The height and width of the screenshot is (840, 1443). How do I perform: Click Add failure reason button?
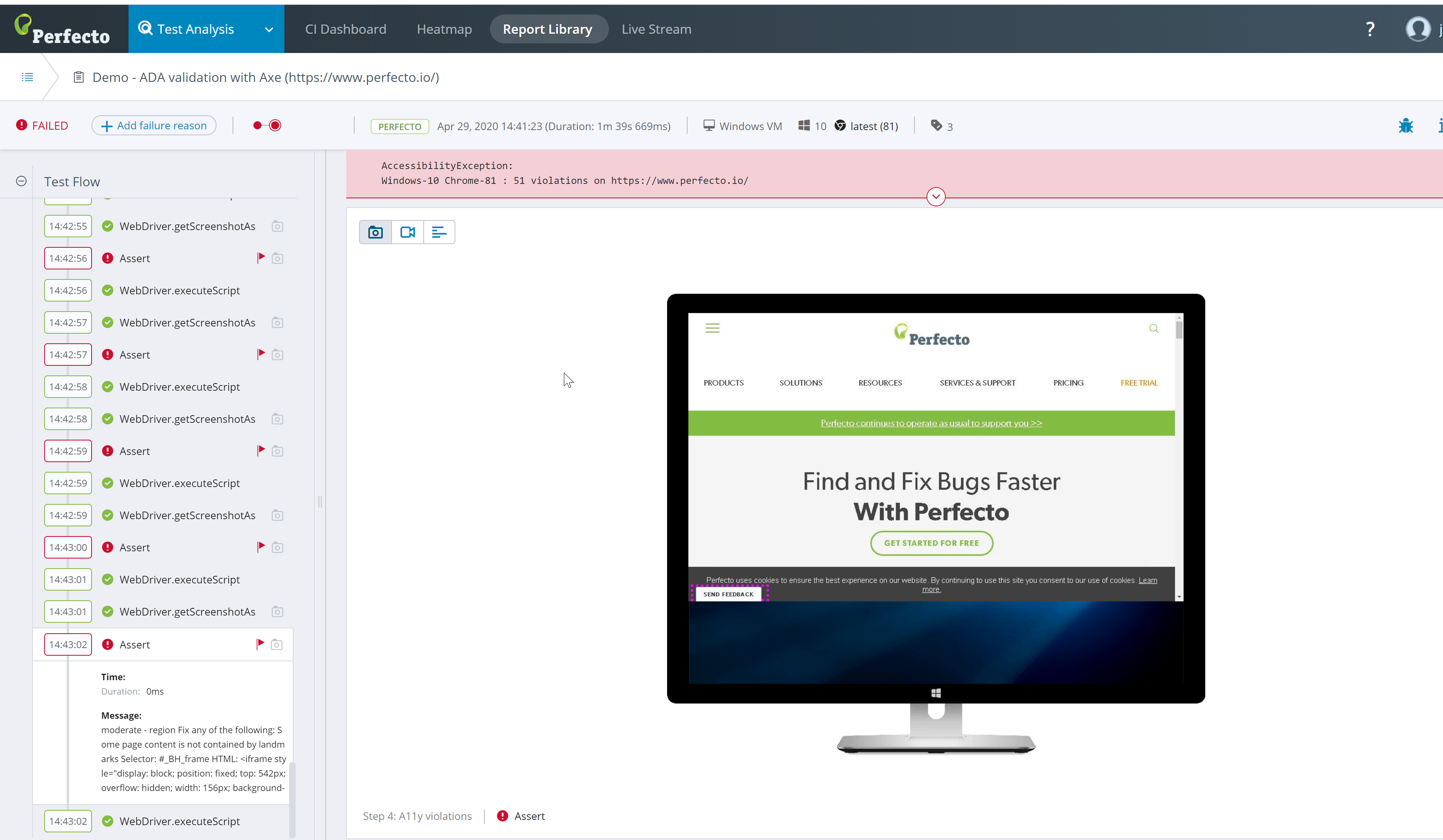click(x=154, y=125)
